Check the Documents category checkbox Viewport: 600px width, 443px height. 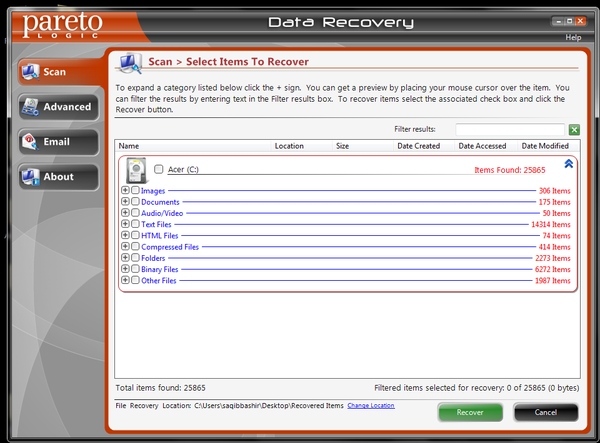pos(135,201)
